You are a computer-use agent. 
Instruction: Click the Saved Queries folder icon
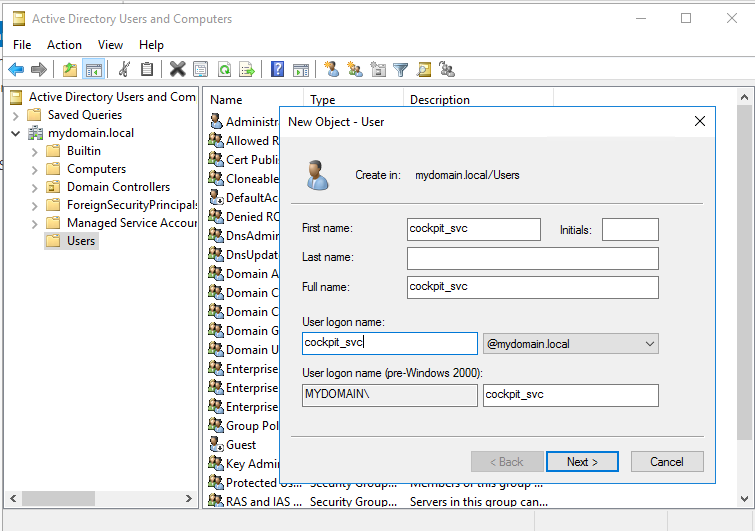click(34, 115)
